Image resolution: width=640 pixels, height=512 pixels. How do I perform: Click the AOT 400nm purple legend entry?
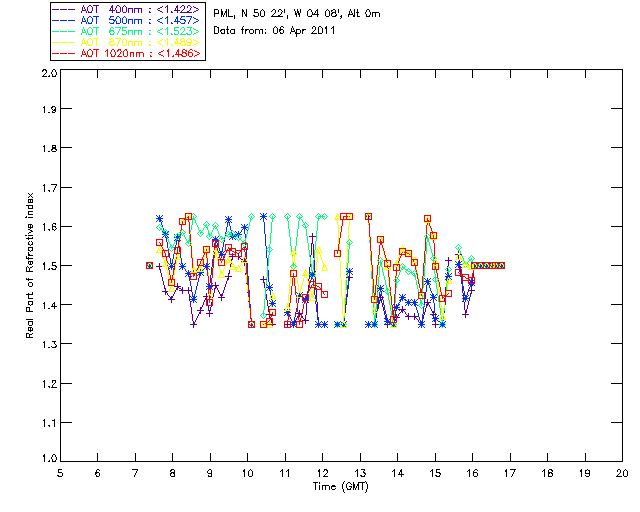coord(127,9)
